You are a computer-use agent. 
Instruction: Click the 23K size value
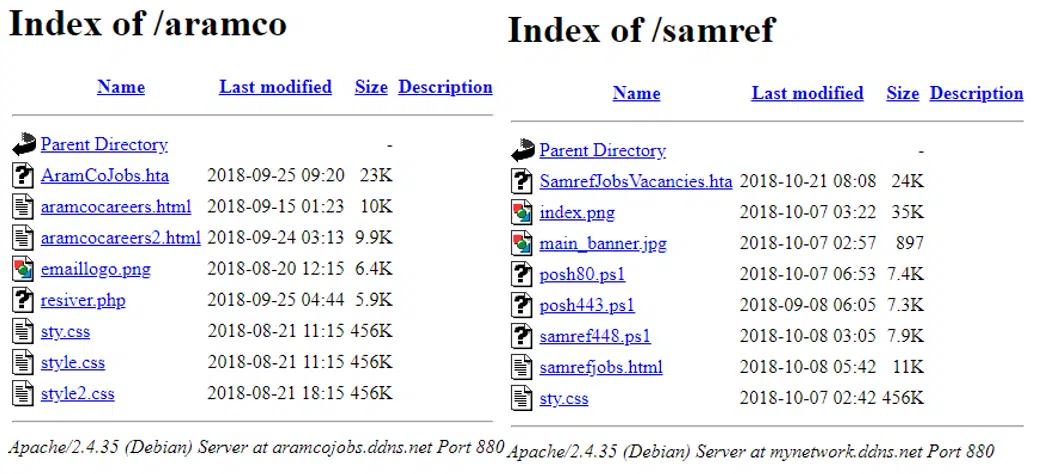(376, 176)
